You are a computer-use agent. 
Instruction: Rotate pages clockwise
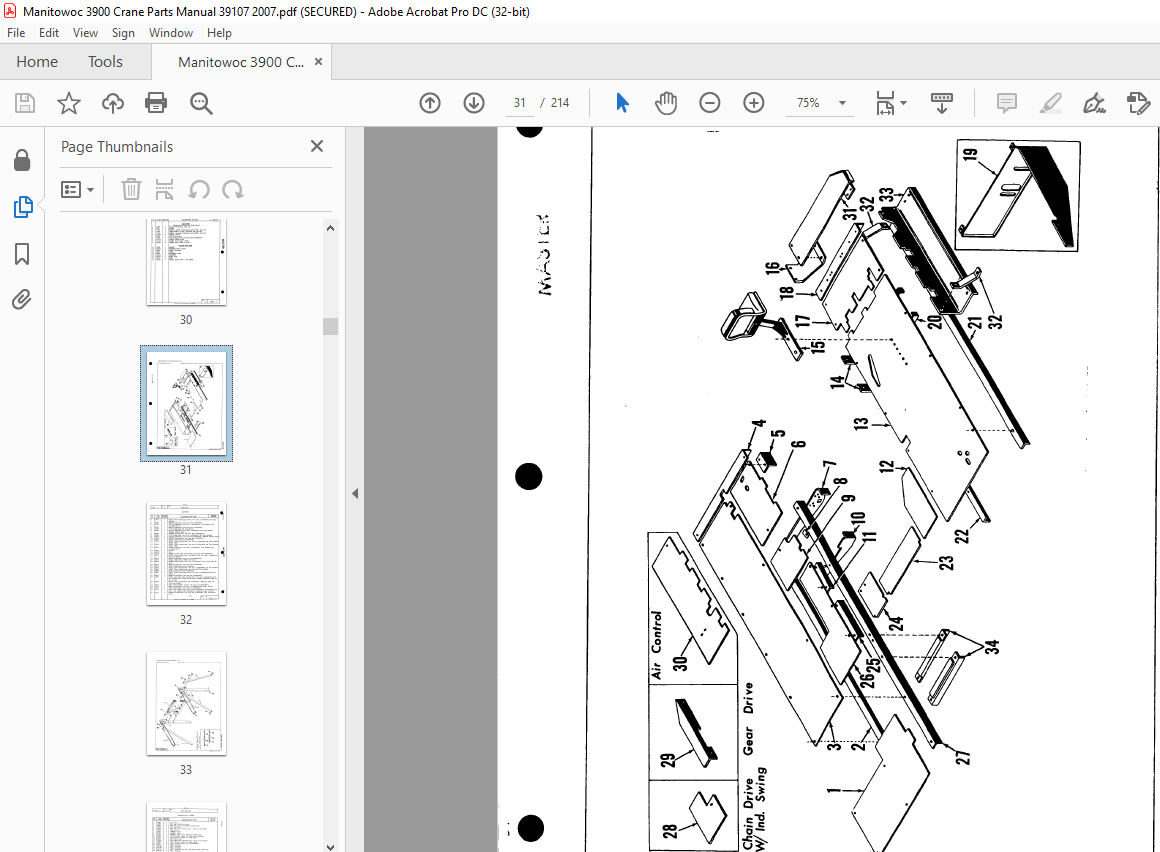(233, 190)
